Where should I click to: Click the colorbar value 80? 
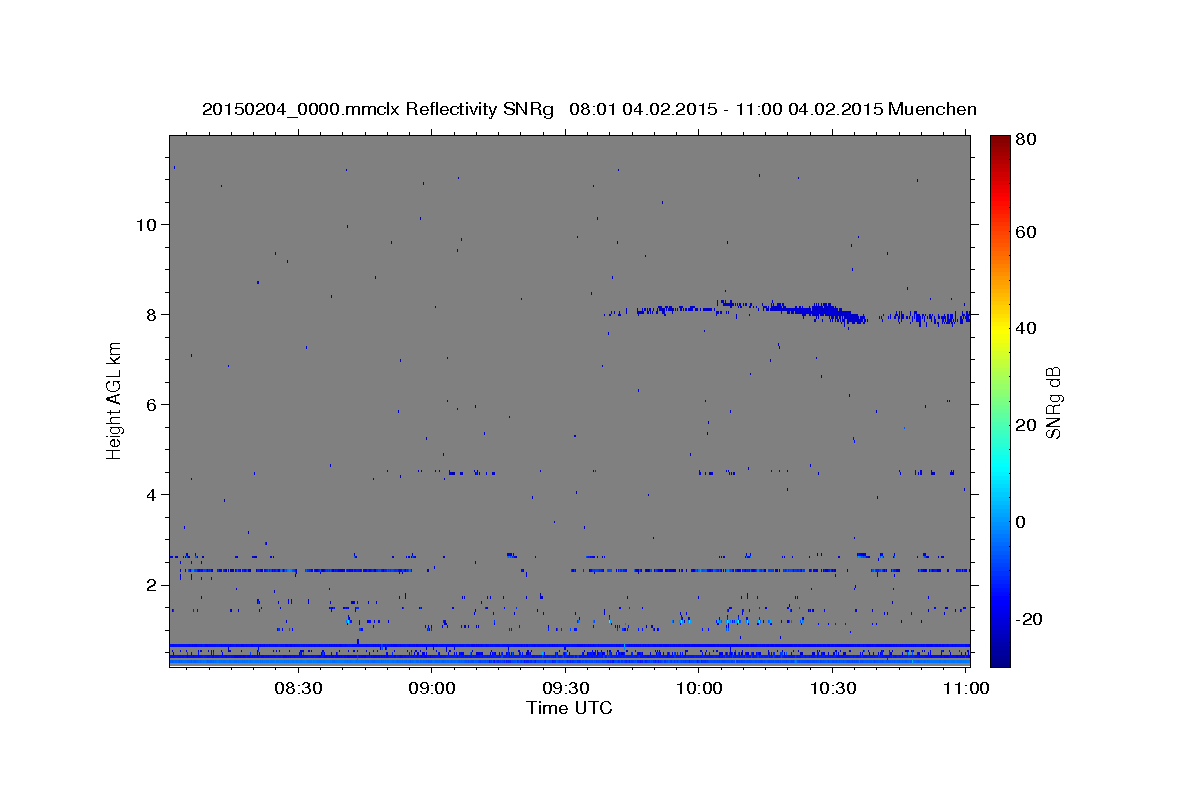point(1026,139)
